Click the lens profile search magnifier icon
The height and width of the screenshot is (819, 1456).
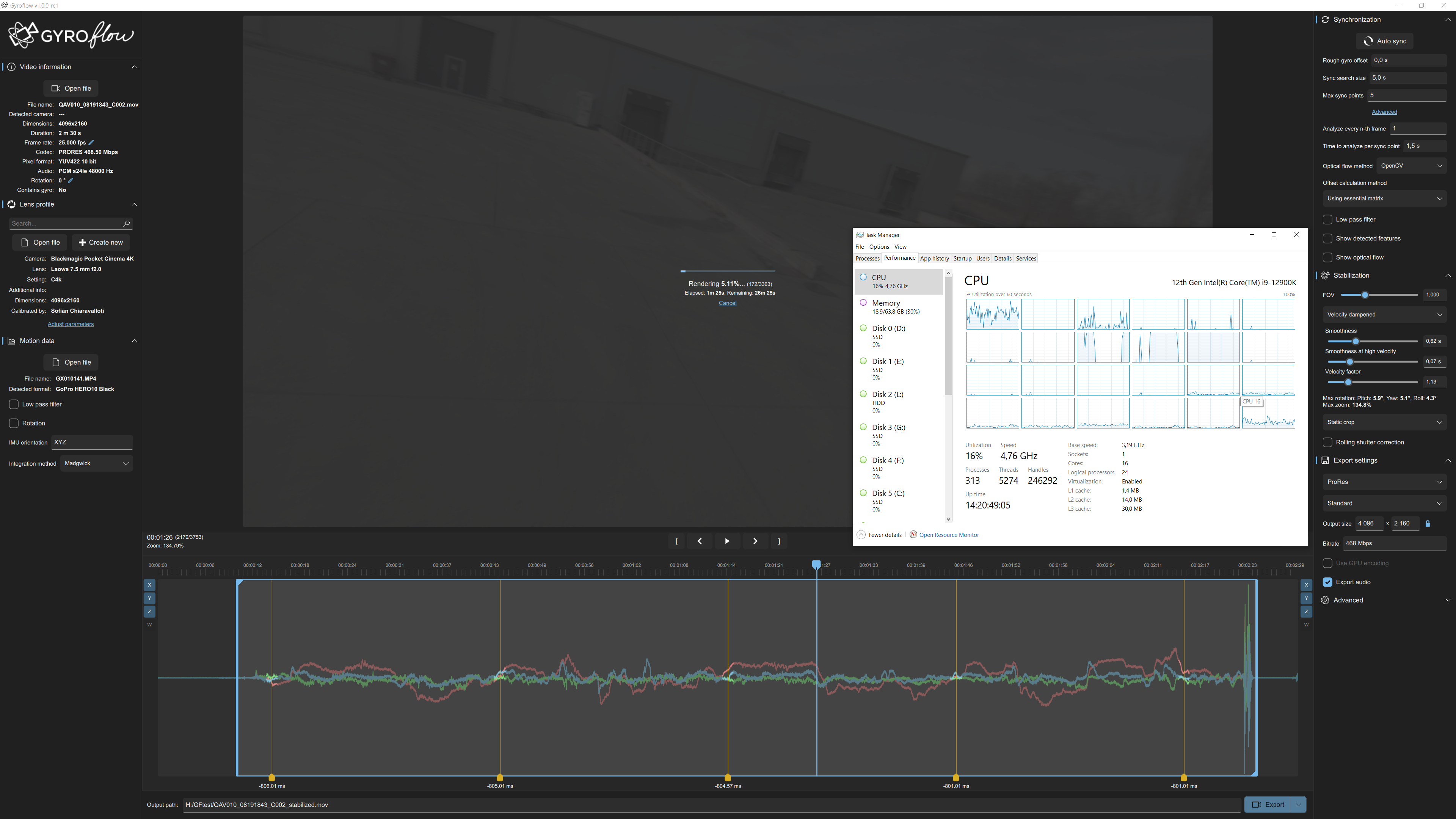click(x=127, y=223)
